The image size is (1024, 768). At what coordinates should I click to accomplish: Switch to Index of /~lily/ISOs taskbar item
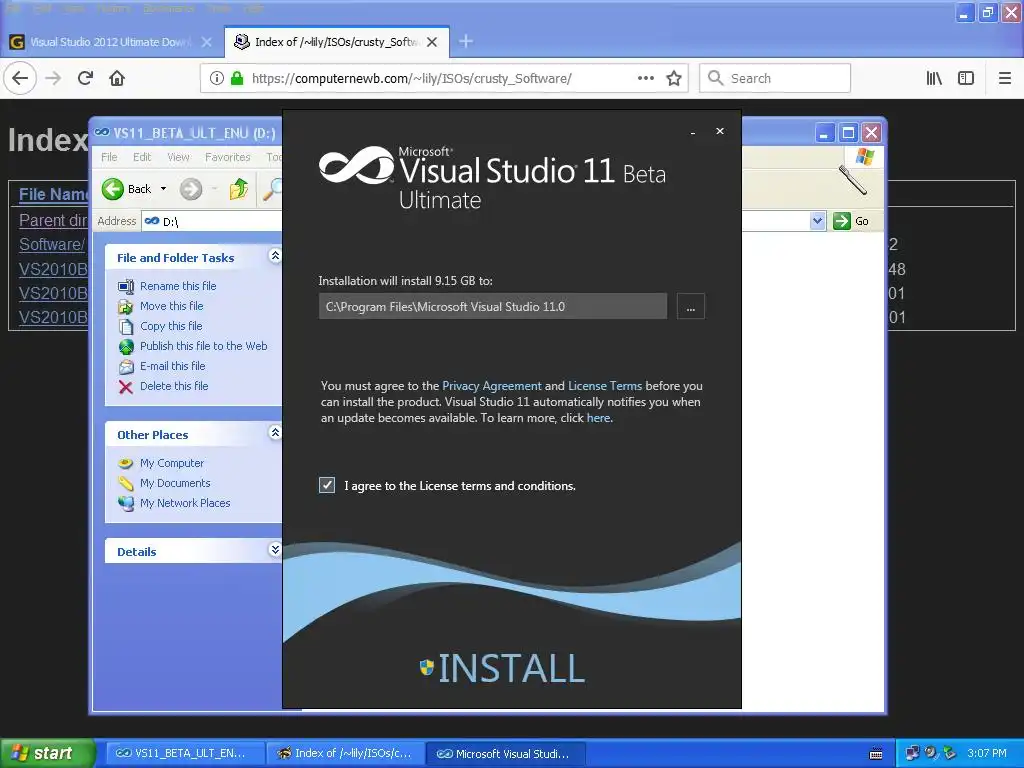(346, 753)
